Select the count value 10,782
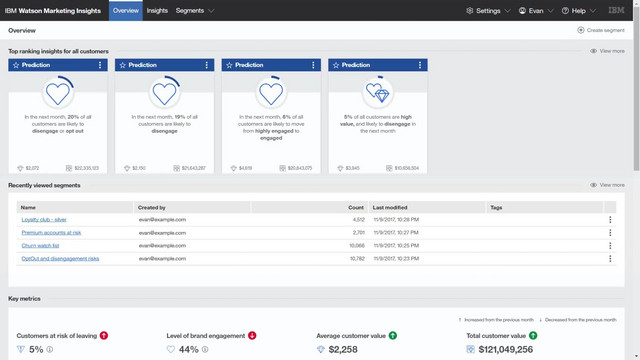Viewport: 640px width, 360px height. pyautogui.click(x=357, y=259)
